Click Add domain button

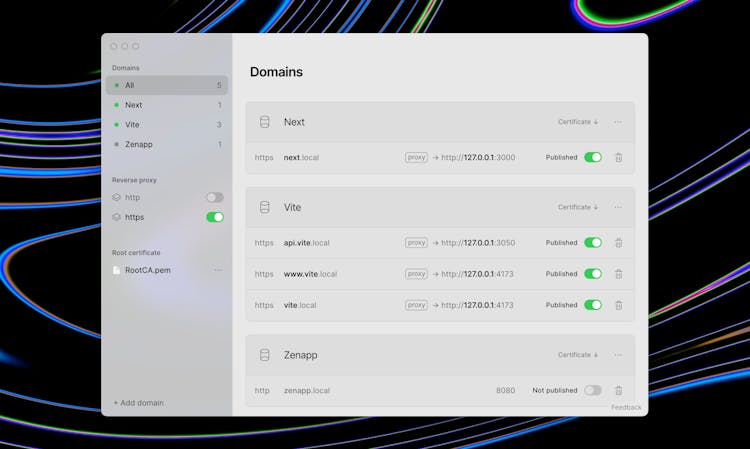pyautogui.click(x=139, y=403)
